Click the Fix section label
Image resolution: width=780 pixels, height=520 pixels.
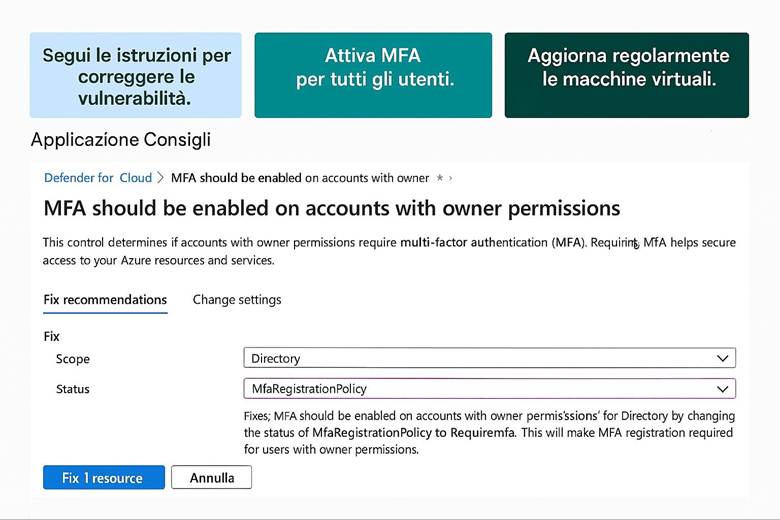click(x=52, y=337)
